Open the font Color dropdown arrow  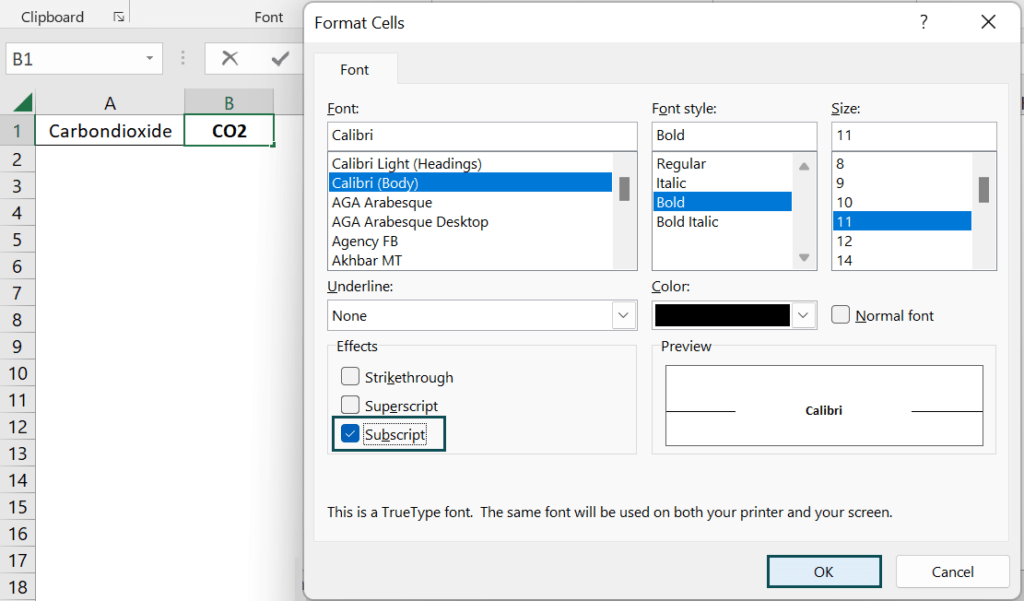803,316
